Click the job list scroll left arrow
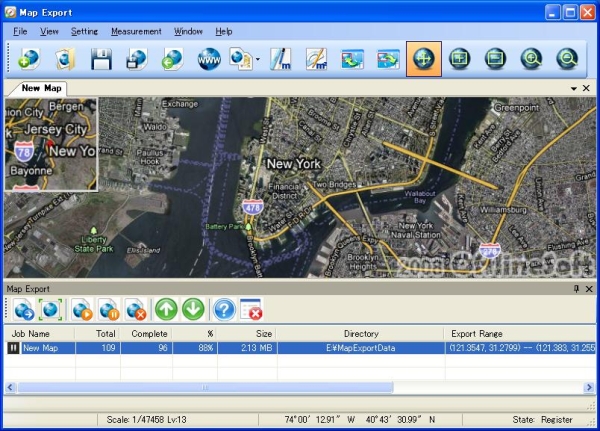This screenshot has width=600, height=431. (10, 387)
